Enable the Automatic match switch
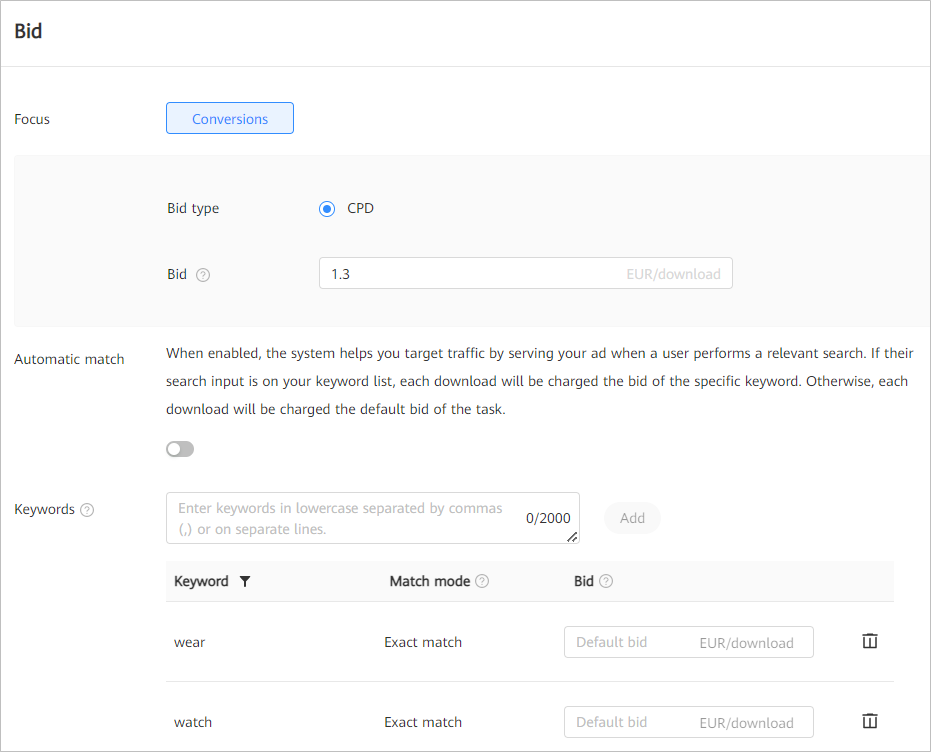931x752 pixels. 180,449
